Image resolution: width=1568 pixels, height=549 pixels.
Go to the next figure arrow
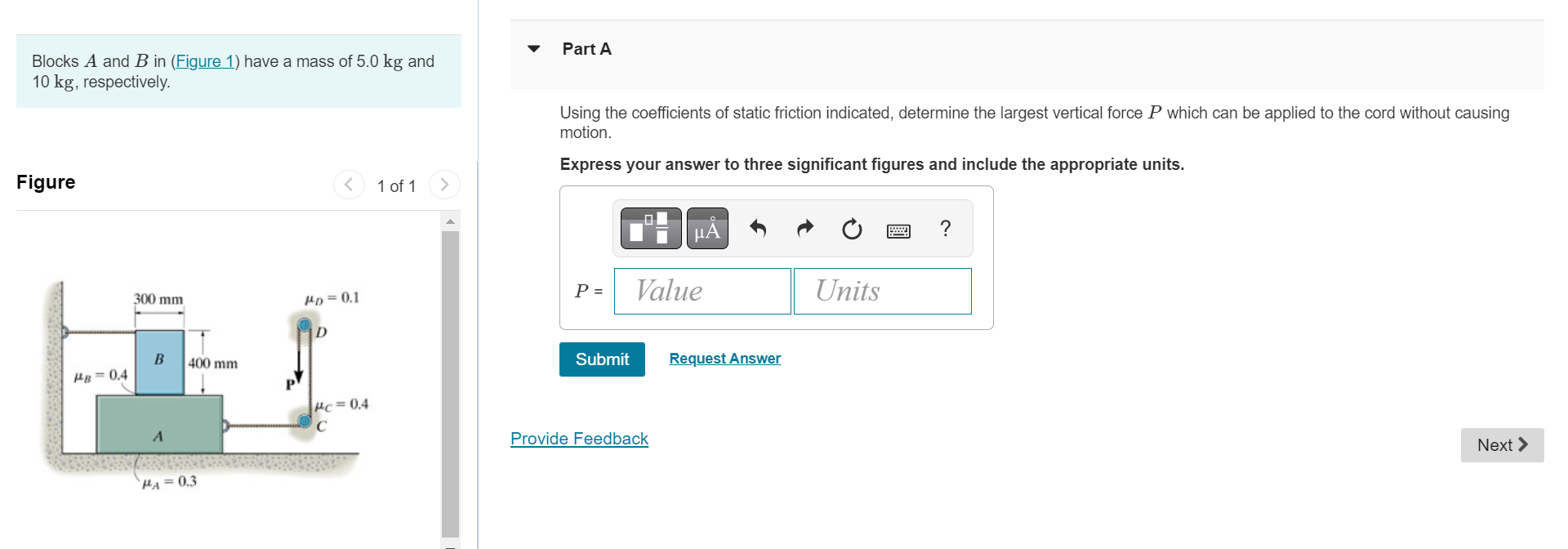pos(444,185)
